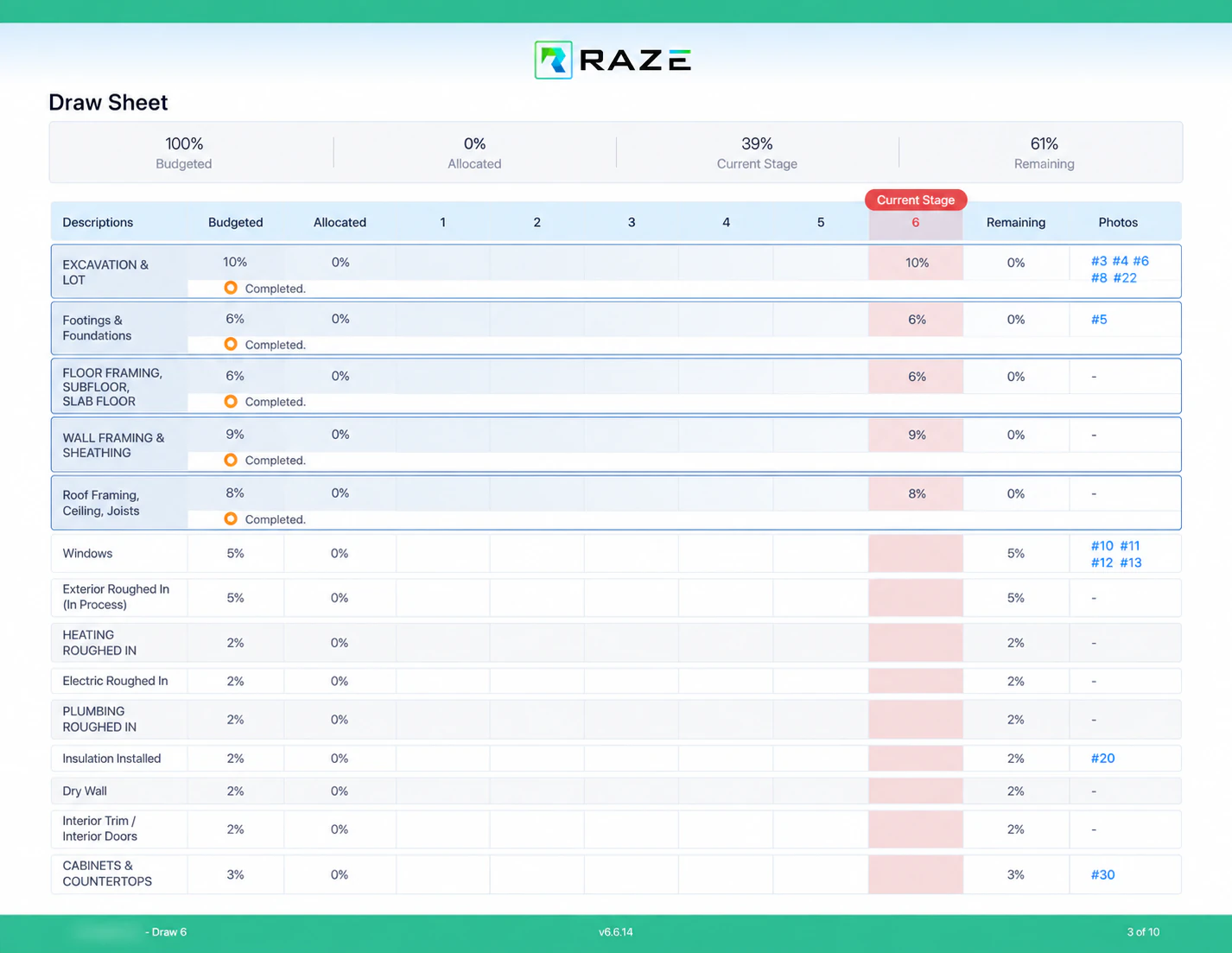Open photo link #20 for Insulation Installed
This screenshot has height=953, width=1232.
coord(1103,759)
